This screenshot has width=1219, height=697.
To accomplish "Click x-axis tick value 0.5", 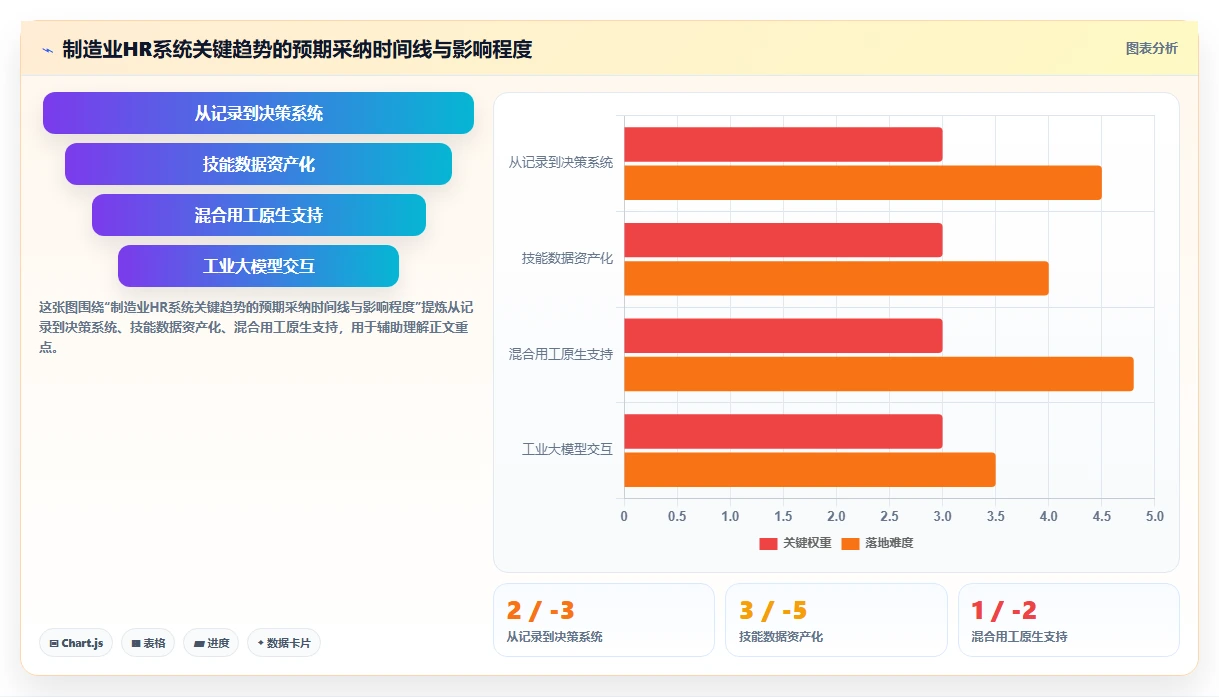I will pyautogui.click(x=677, y=516).
